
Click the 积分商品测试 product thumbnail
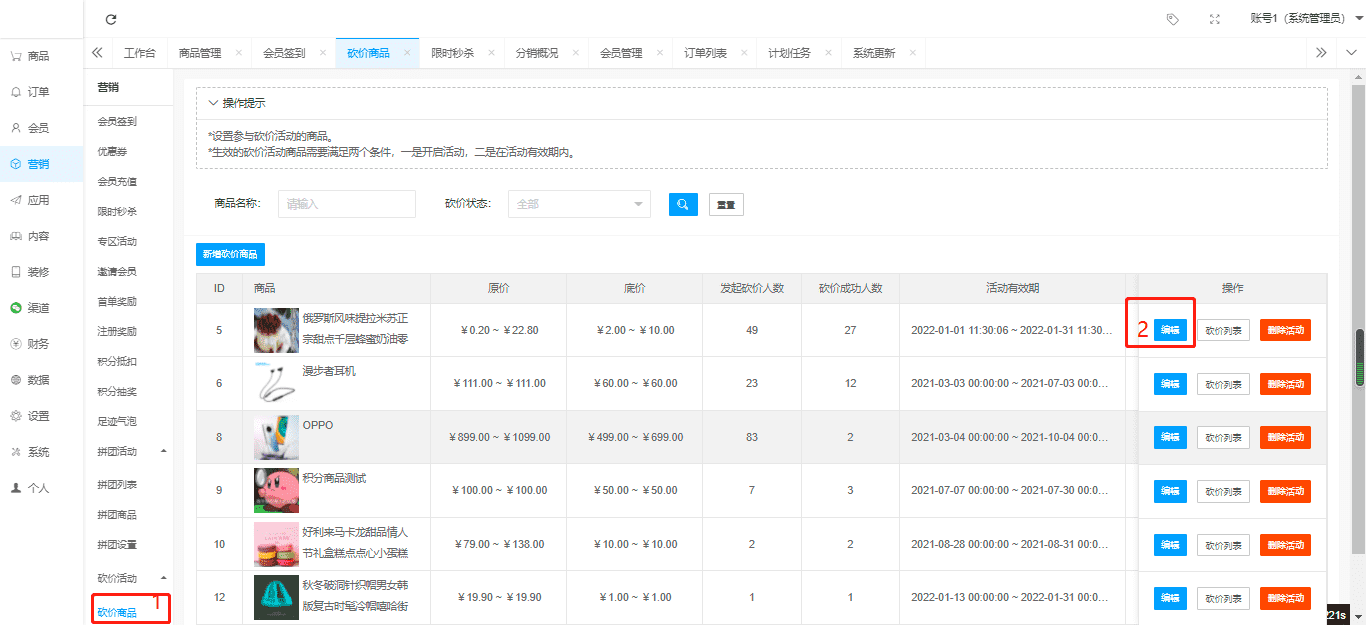pos(276,490)
